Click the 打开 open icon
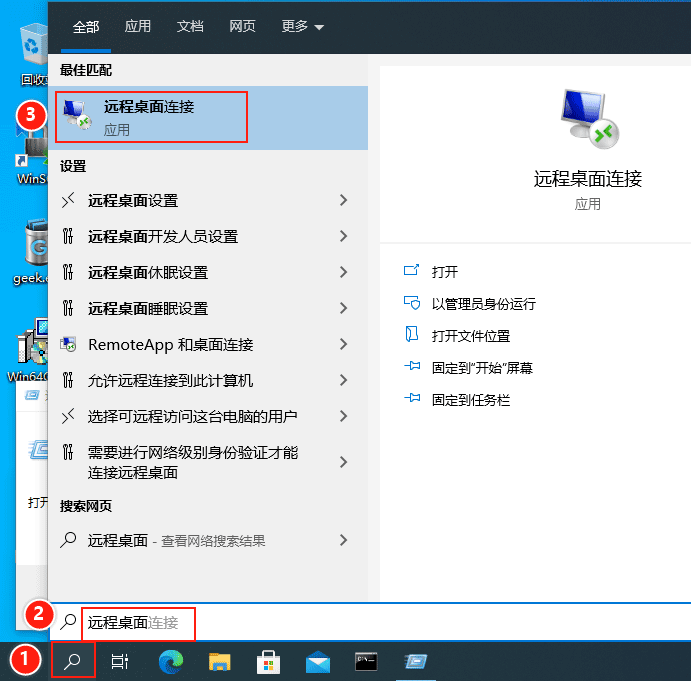Viewport: 691px width, 681px height. (x=411, y=270)
